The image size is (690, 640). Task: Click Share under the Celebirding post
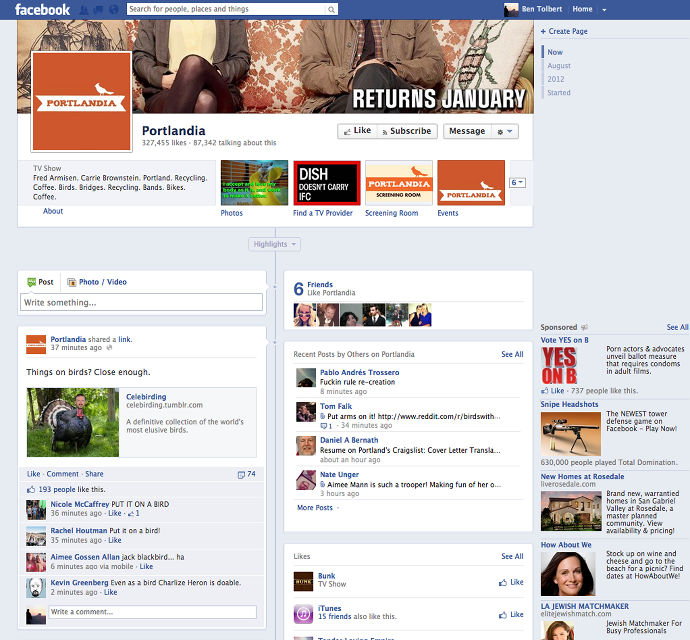click(94, 474)
